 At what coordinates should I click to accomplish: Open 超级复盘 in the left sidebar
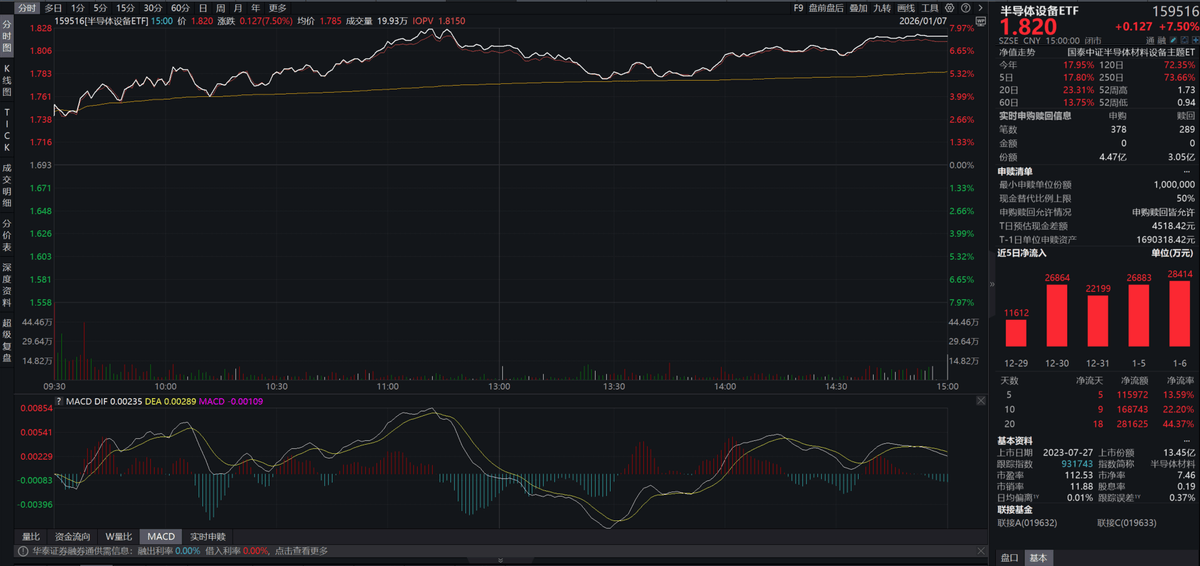[6, 340]
